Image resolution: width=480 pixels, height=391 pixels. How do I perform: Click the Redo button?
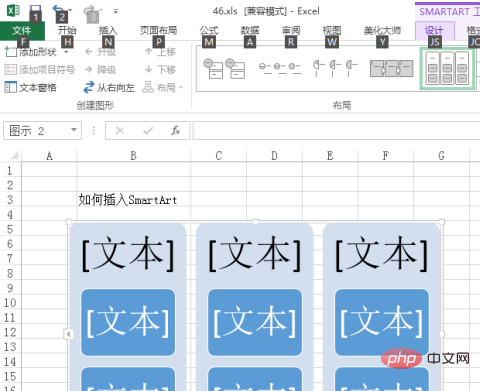[90, 10]
